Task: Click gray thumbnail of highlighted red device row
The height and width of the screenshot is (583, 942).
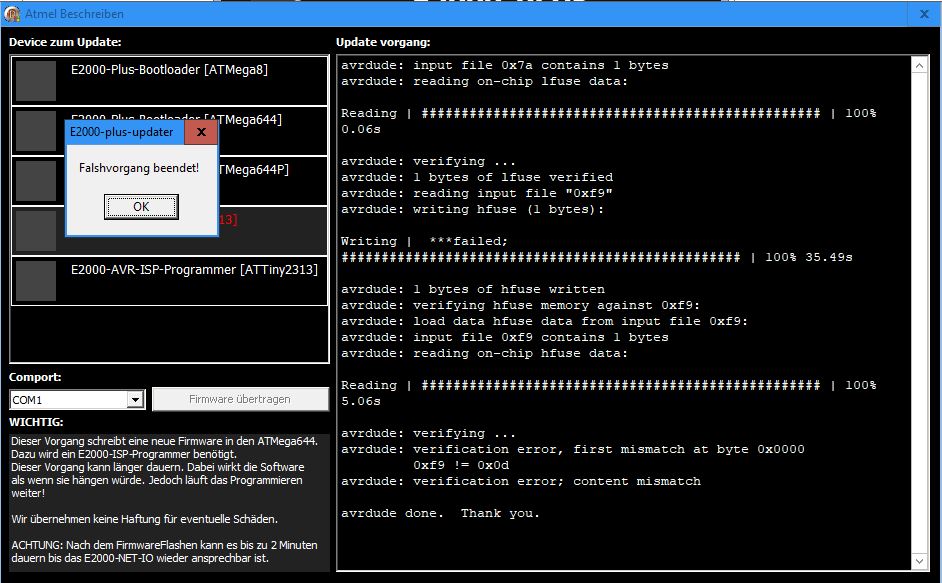Action: point(35,231)
